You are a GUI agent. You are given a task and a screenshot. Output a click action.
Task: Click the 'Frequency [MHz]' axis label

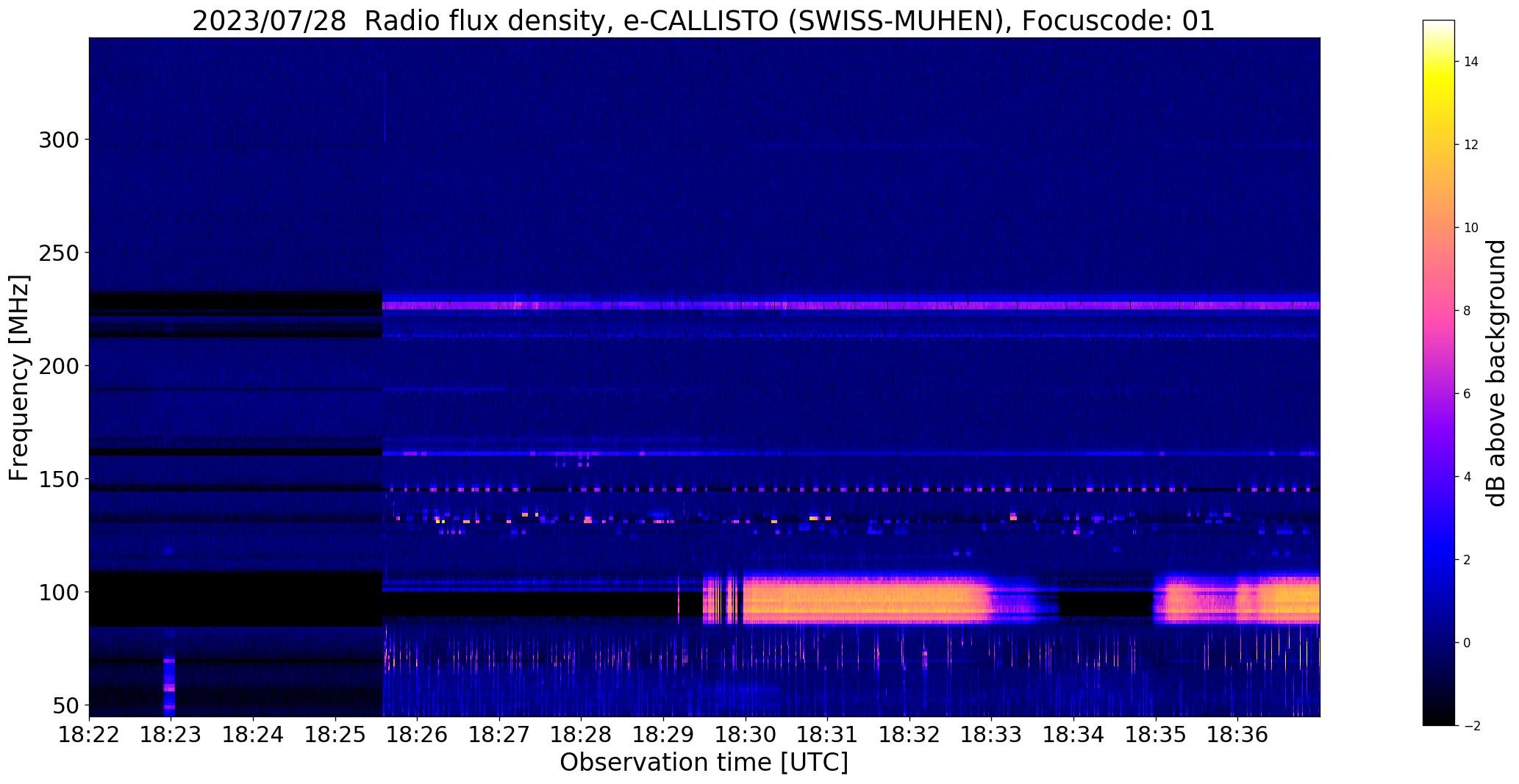point(20,378)
